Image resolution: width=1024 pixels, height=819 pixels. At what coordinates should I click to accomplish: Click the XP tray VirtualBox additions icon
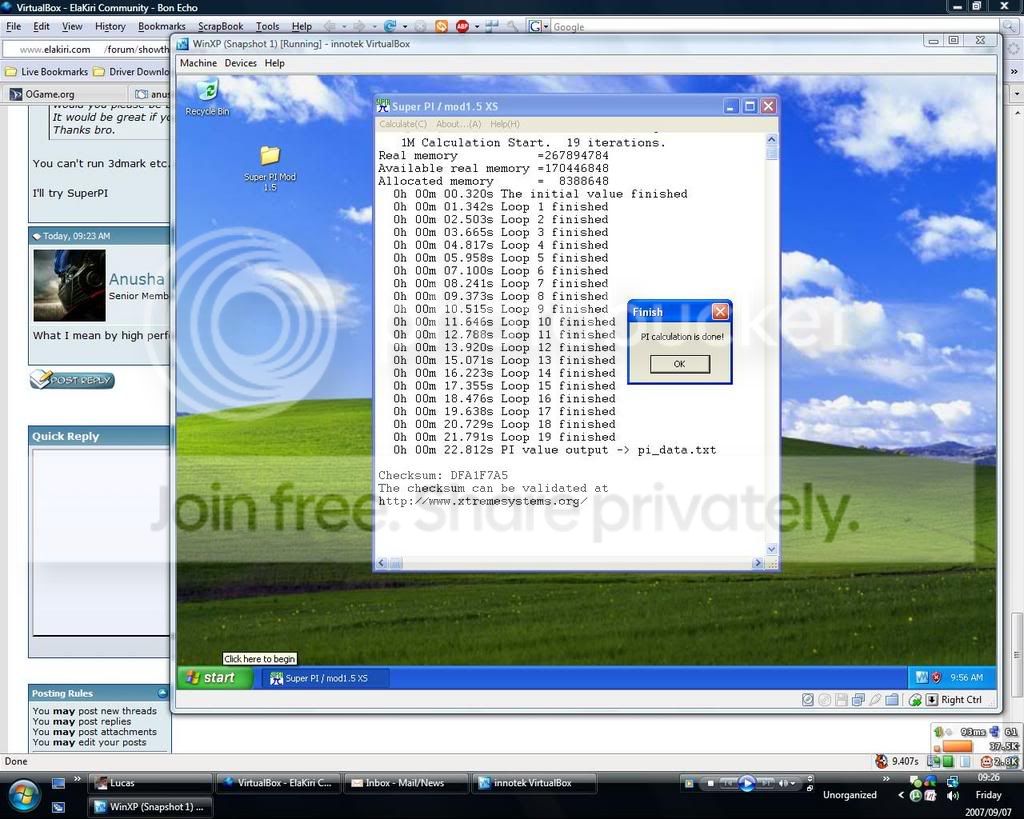[922, 677]
